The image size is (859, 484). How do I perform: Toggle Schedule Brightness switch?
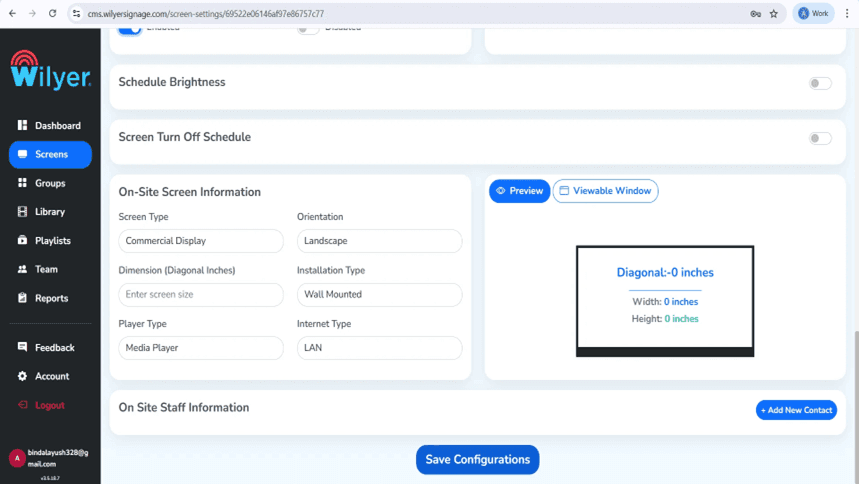click(x=820, y=83)
